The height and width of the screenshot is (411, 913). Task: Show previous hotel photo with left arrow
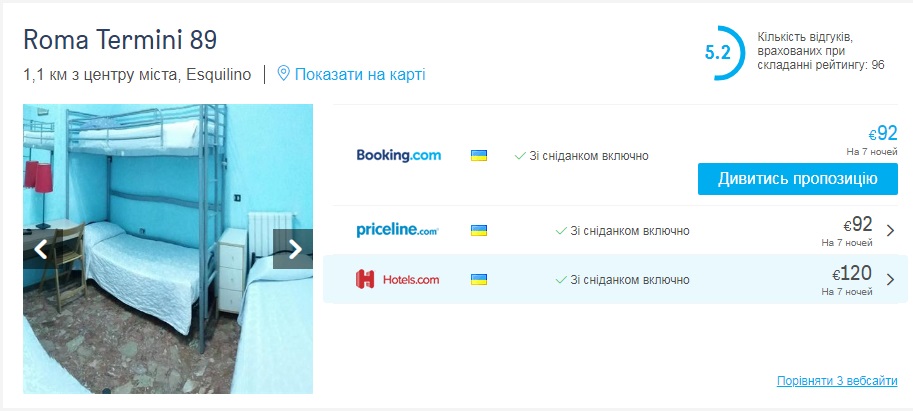coord(42,249)
